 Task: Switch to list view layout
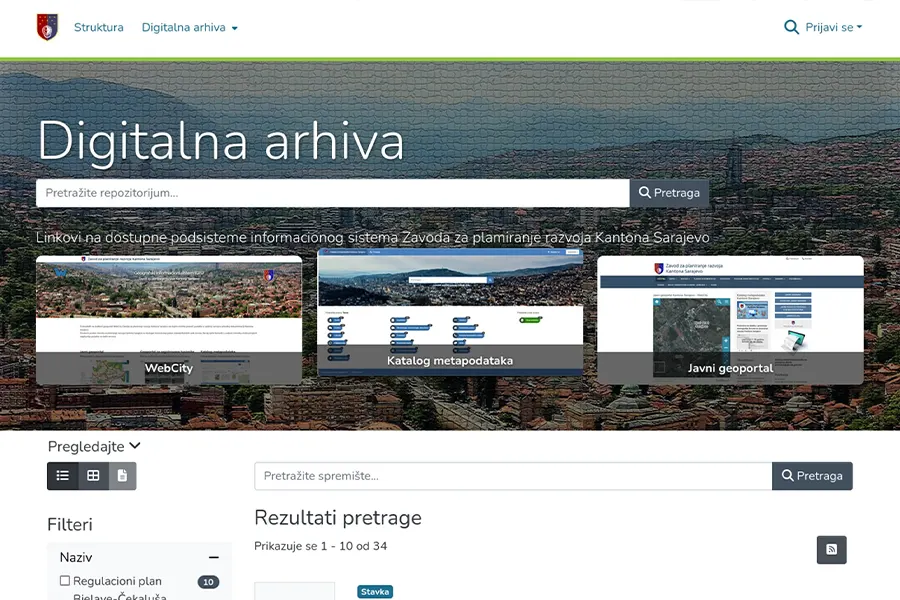[62, 476]
